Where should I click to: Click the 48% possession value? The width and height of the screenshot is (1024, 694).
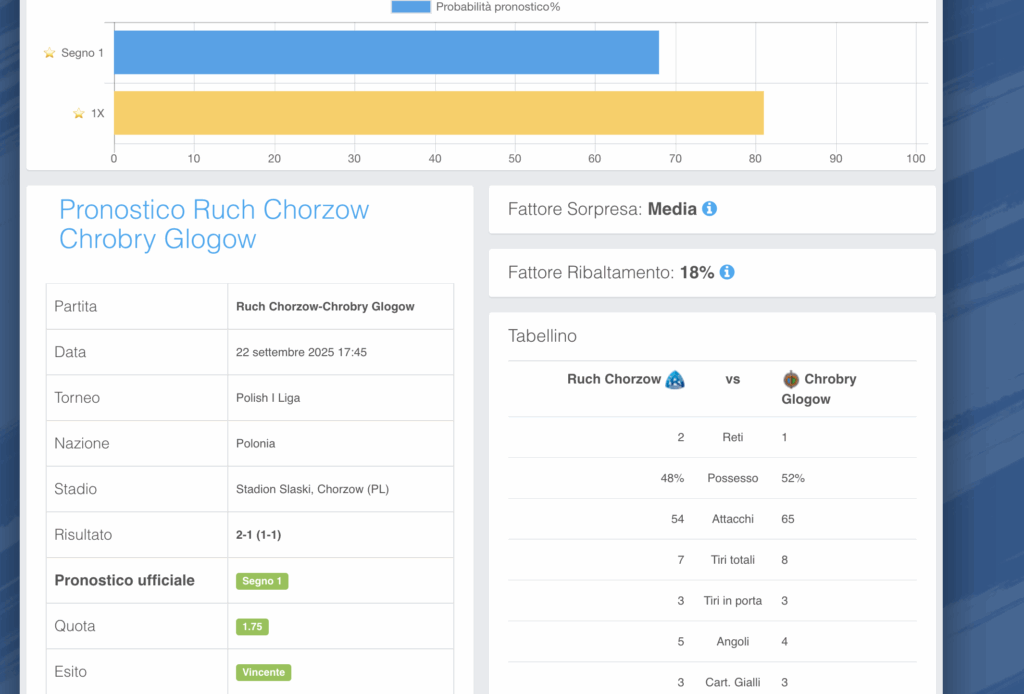672,478
